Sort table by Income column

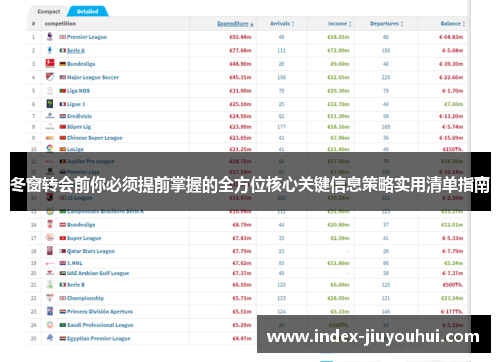340,24
